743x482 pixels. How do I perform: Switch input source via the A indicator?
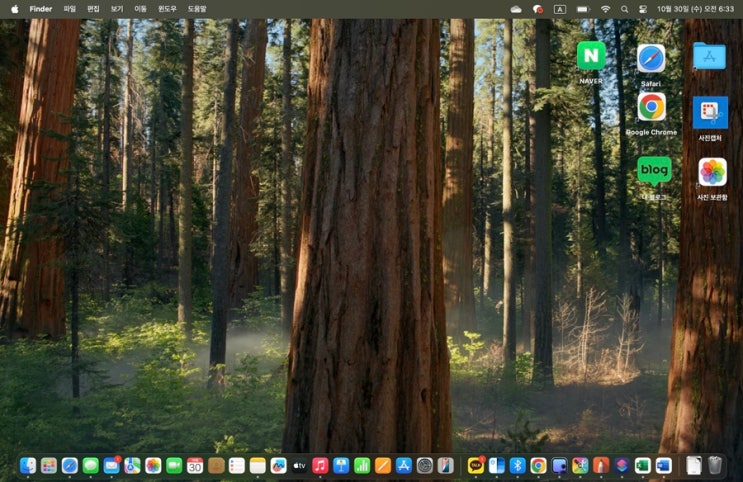pyautogui.click(x=560, y=9)
